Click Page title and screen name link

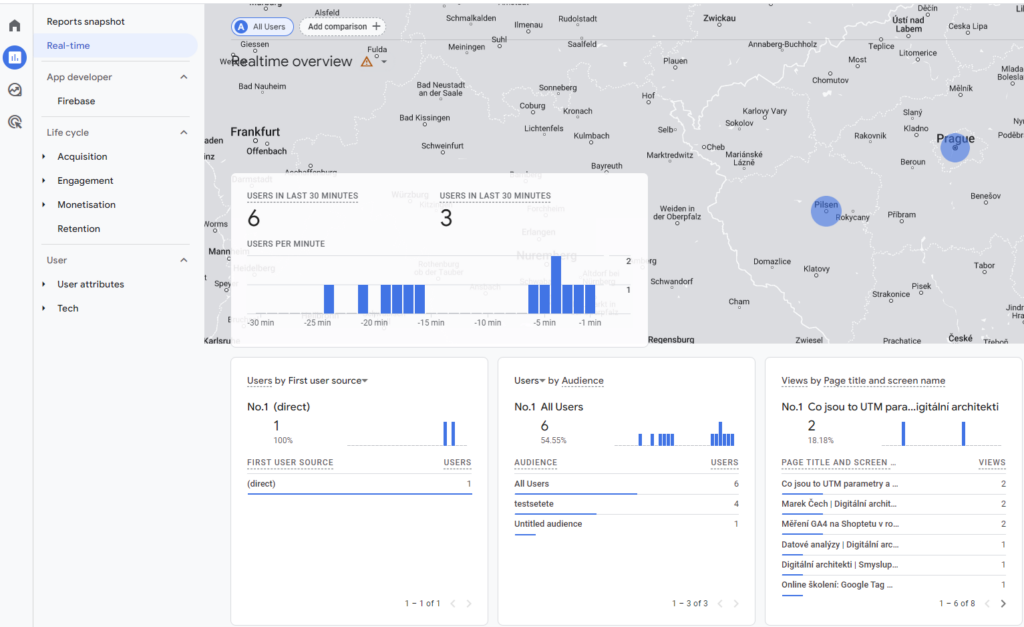(x=884, y=381)
